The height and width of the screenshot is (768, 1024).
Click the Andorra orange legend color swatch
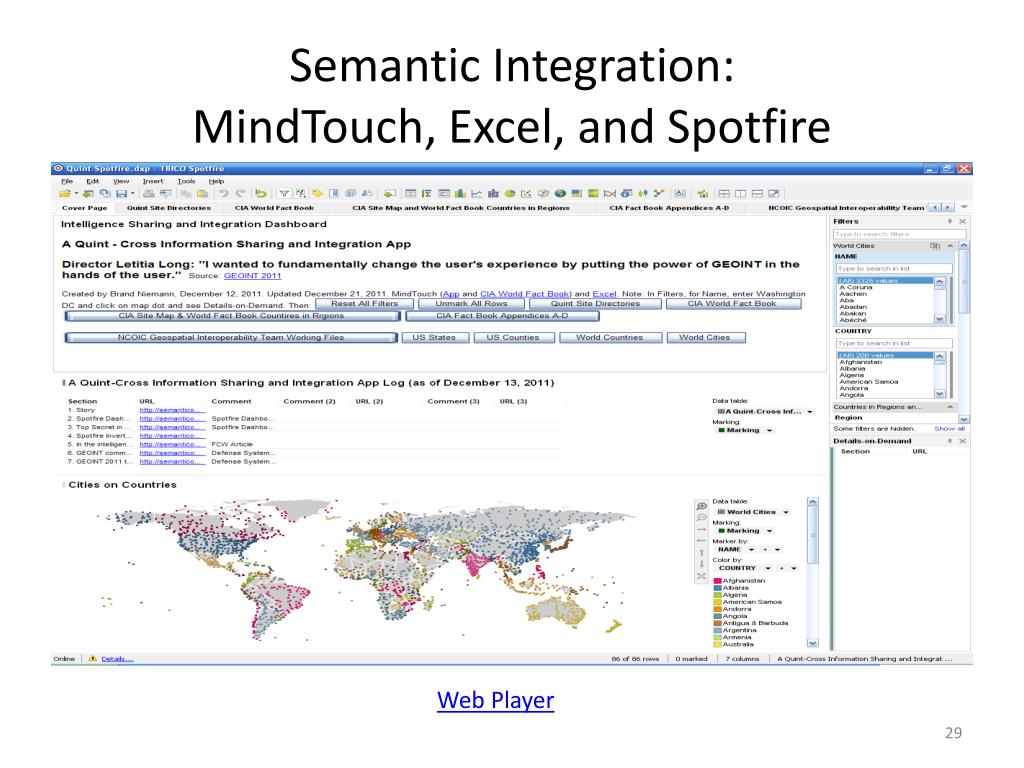718,609
